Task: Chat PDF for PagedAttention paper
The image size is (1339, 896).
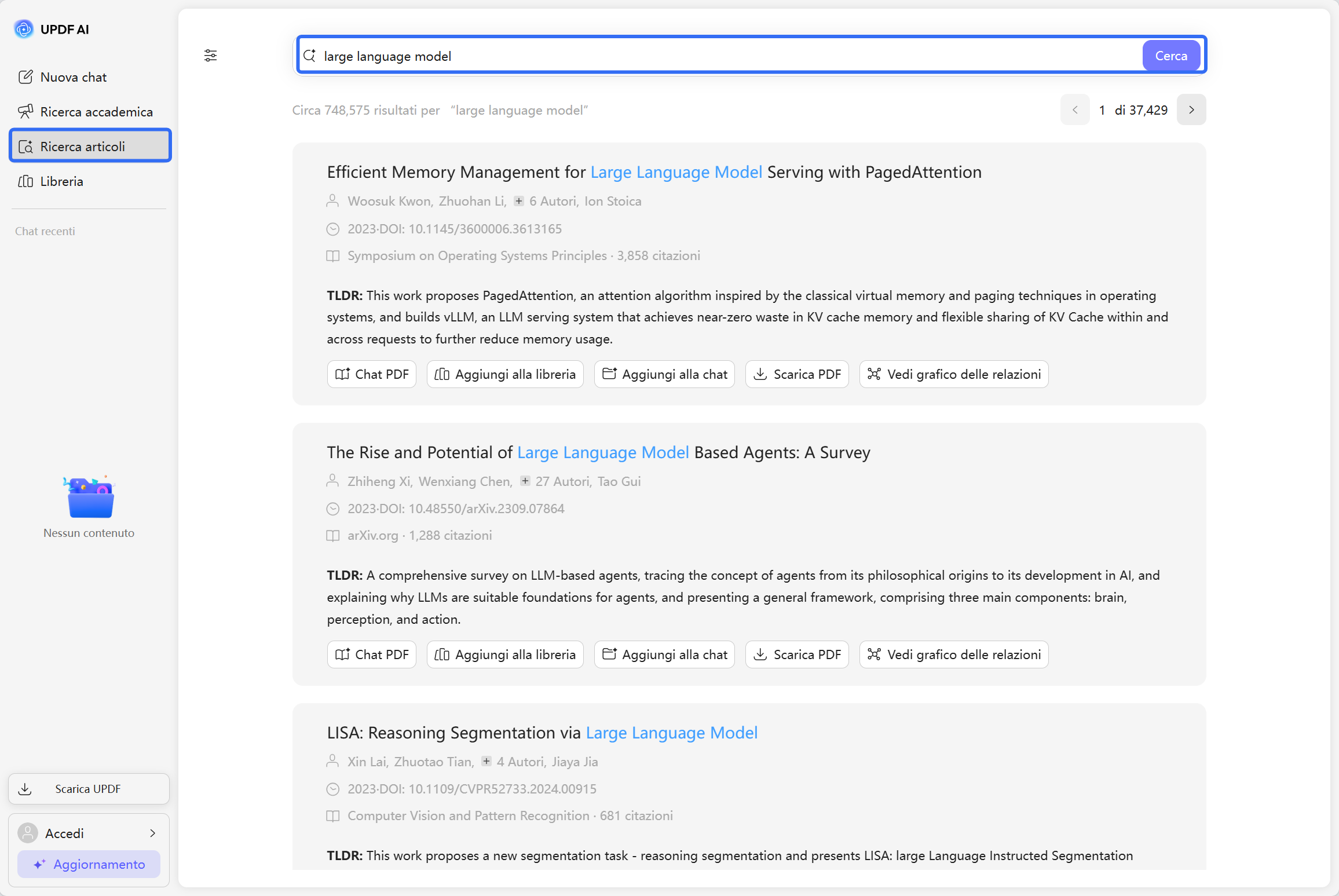Action: [372, 374]
